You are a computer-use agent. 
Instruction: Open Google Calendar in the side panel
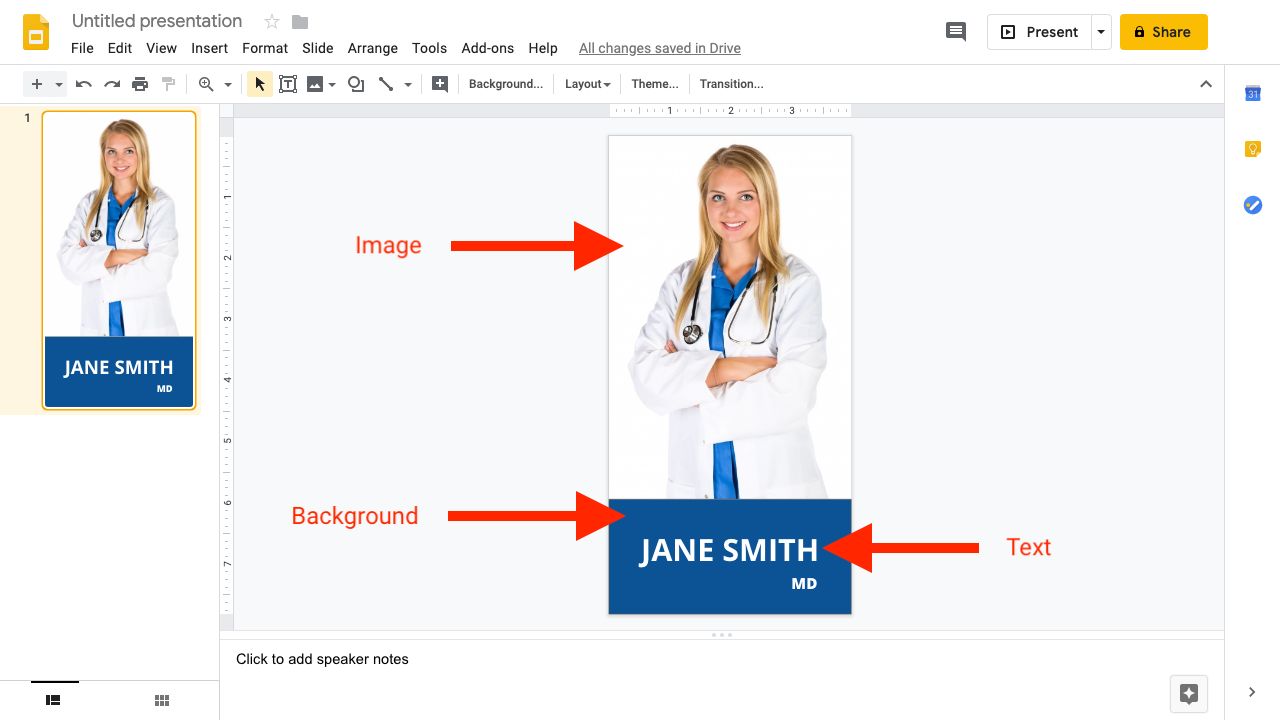click(1252, 93)
